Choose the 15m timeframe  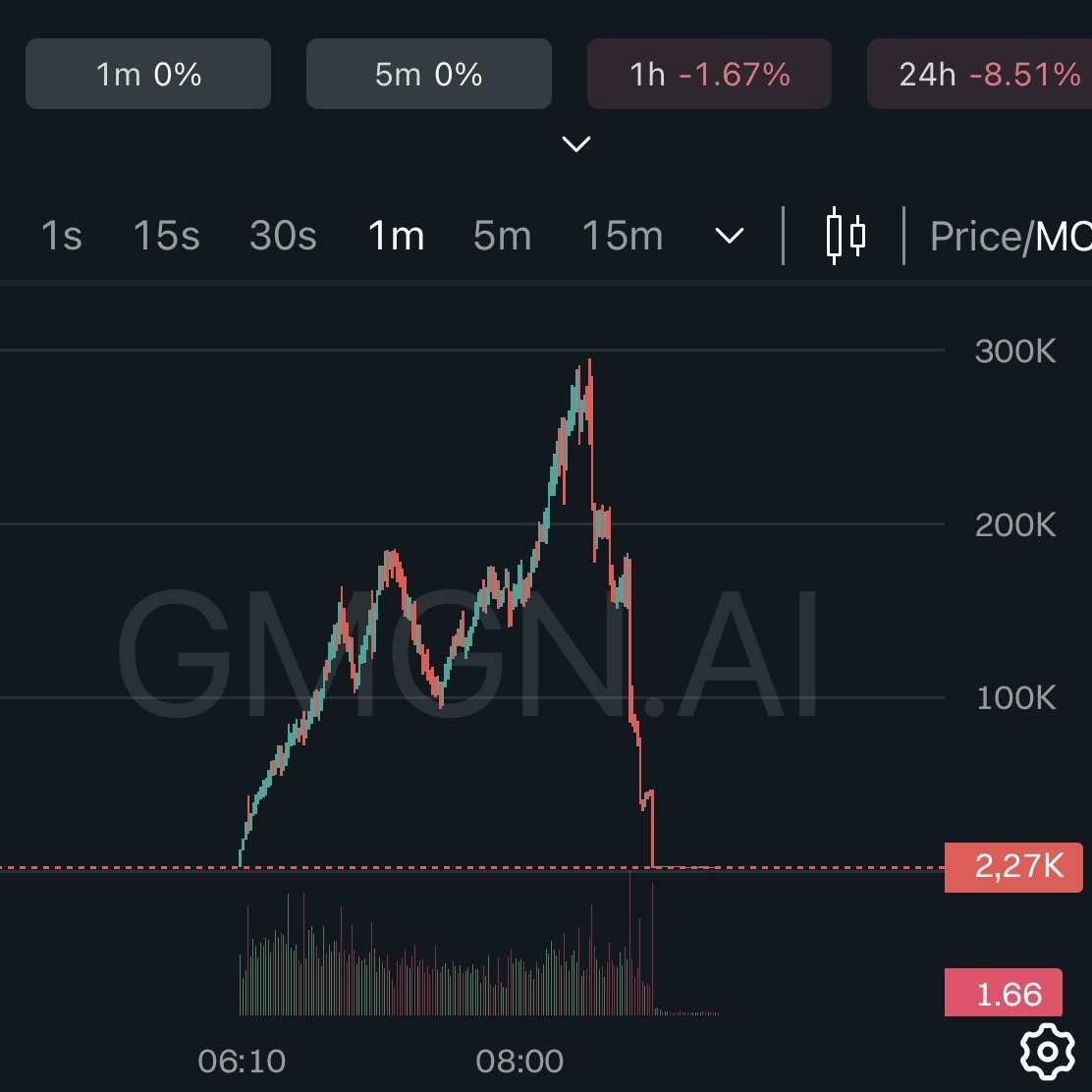pos(623,237)
